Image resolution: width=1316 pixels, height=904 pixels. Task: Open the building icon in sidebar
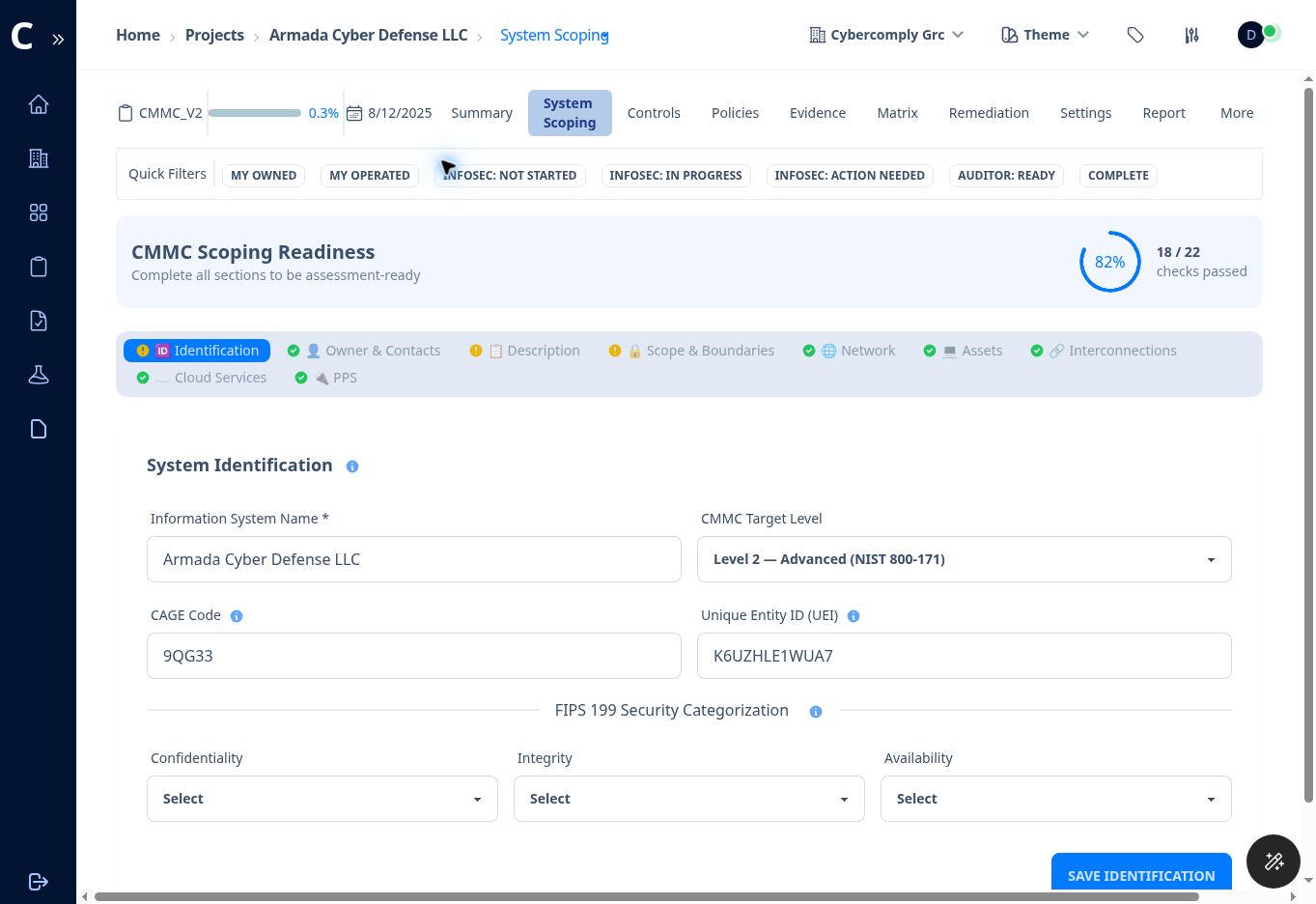tap(39, 158)
